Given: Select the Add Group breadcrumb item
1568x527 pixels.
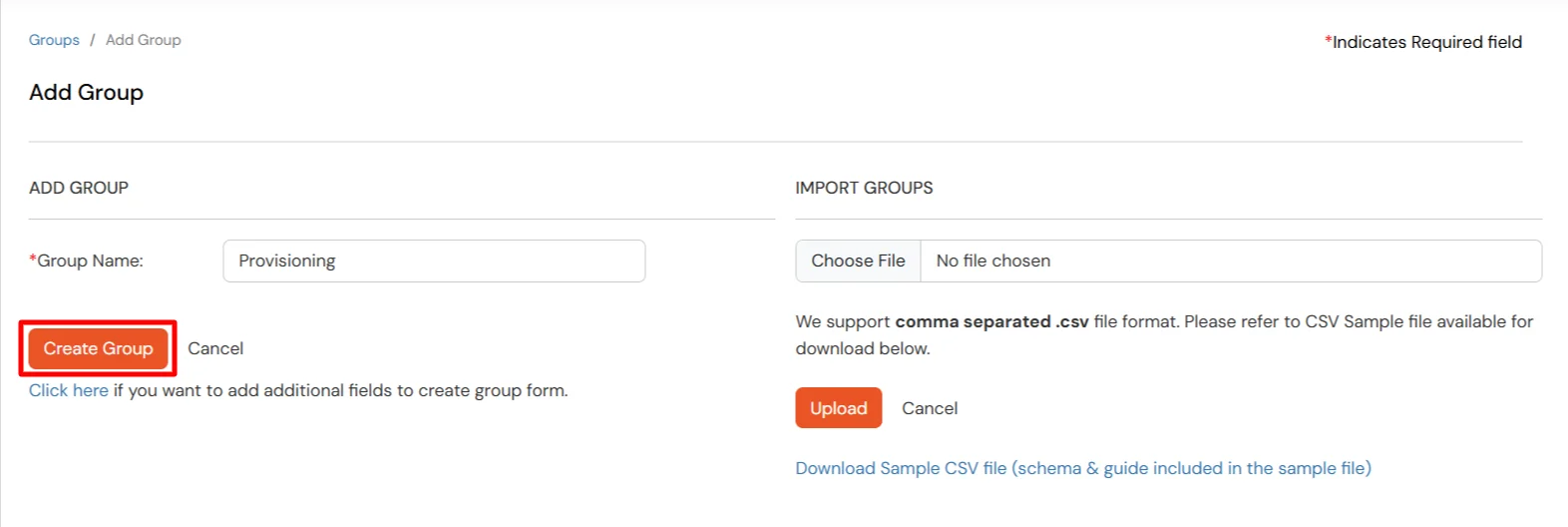Looking at the screenshot, I should coord(144,40).
